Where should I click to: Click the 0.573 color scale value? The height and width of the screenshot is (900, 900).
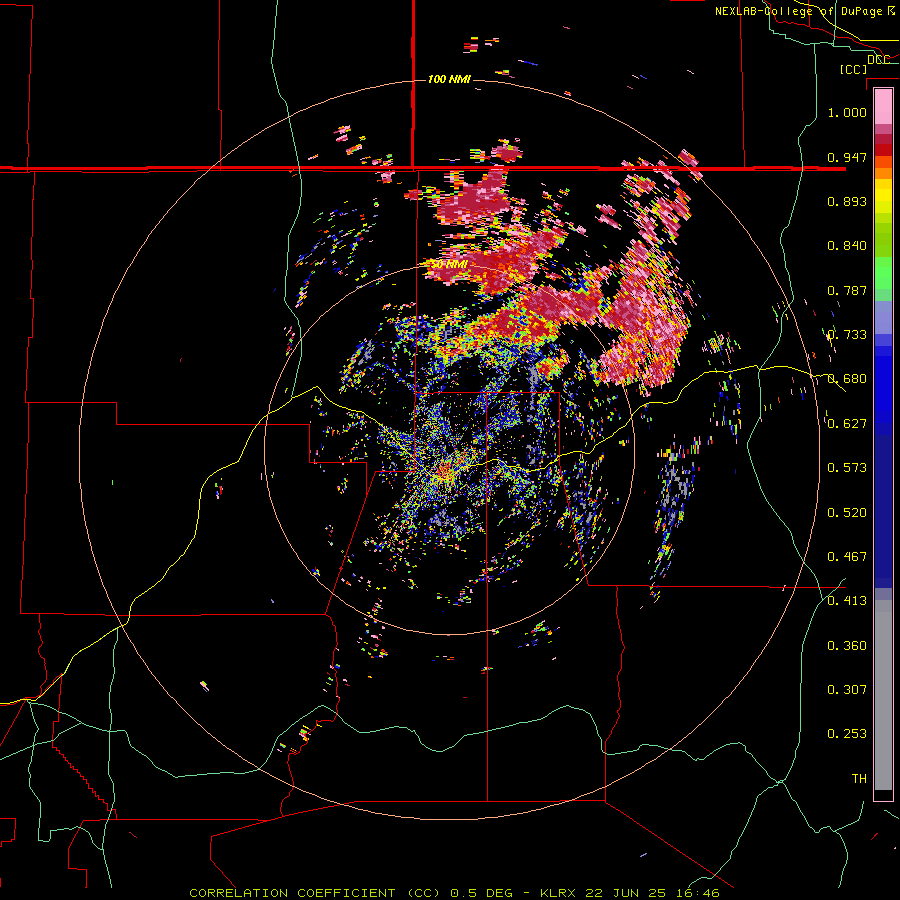(847, 468)
